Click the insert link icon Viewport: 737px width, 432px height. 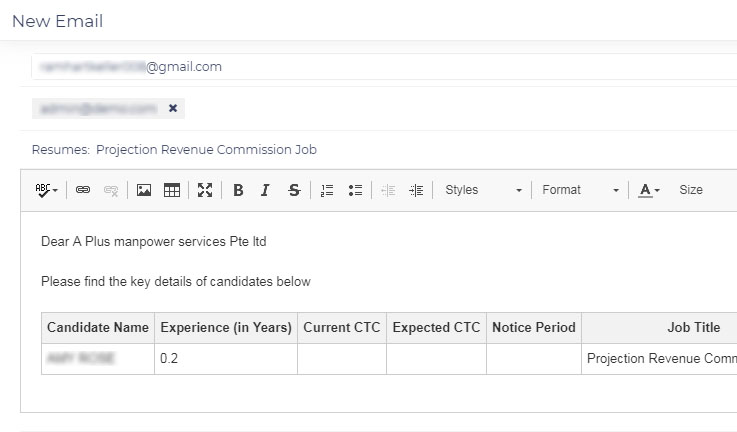[x=83, y=190]
